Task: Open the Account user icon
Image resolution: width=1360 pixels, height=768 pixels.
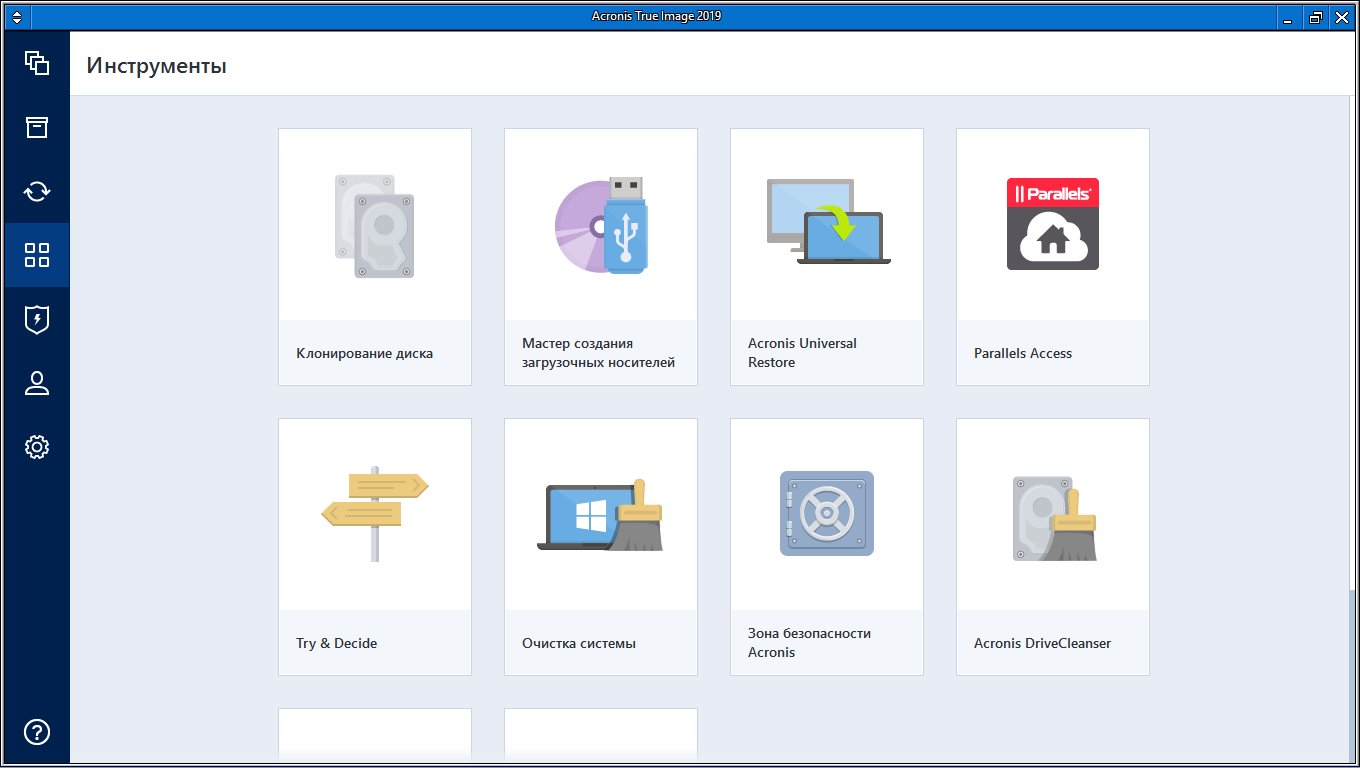Action: pyautogui.click(x=37, y=383)
